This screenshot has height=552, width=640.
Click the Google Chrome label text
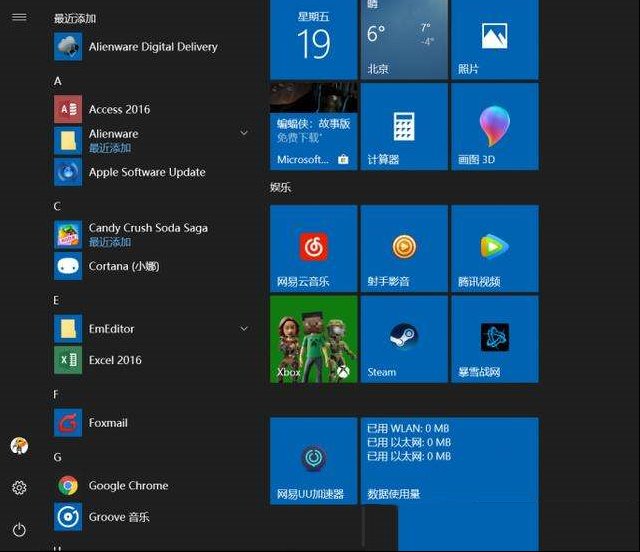(x=129, y=485)
